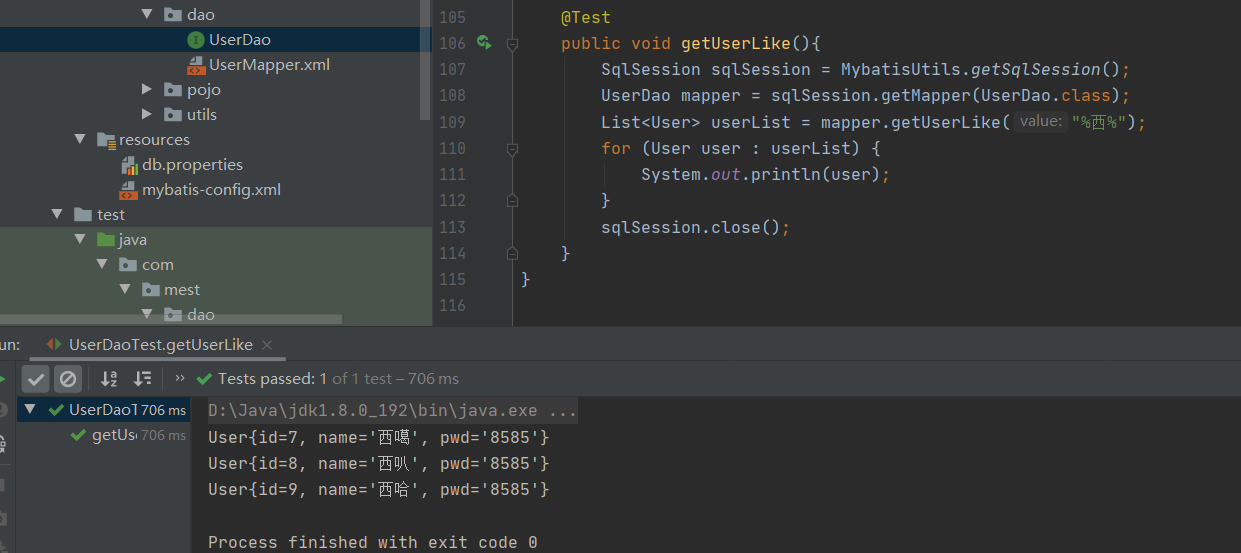Click the green Tests passed checkmark icon
Image resolution: width=1241 pixels, height=553 pixels.
204,379
